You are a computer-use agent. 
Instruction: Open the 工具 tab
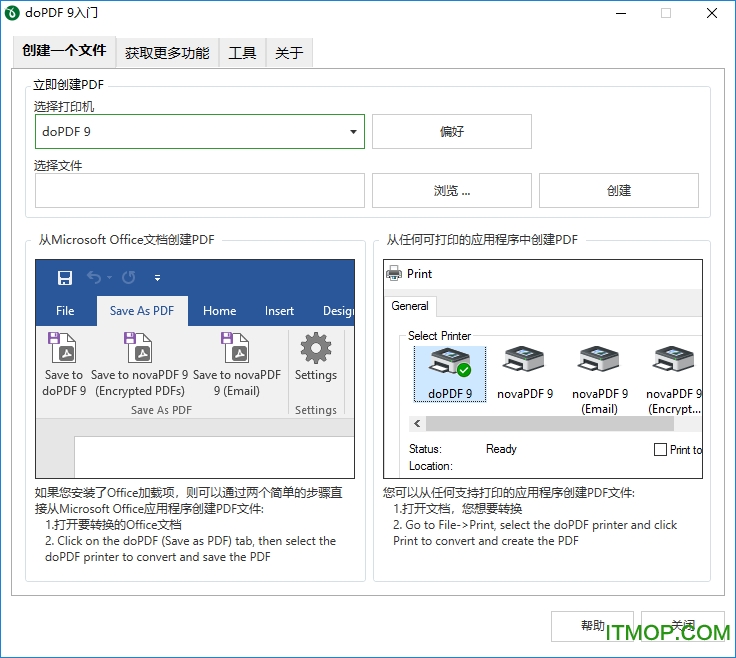pos(242,53)
